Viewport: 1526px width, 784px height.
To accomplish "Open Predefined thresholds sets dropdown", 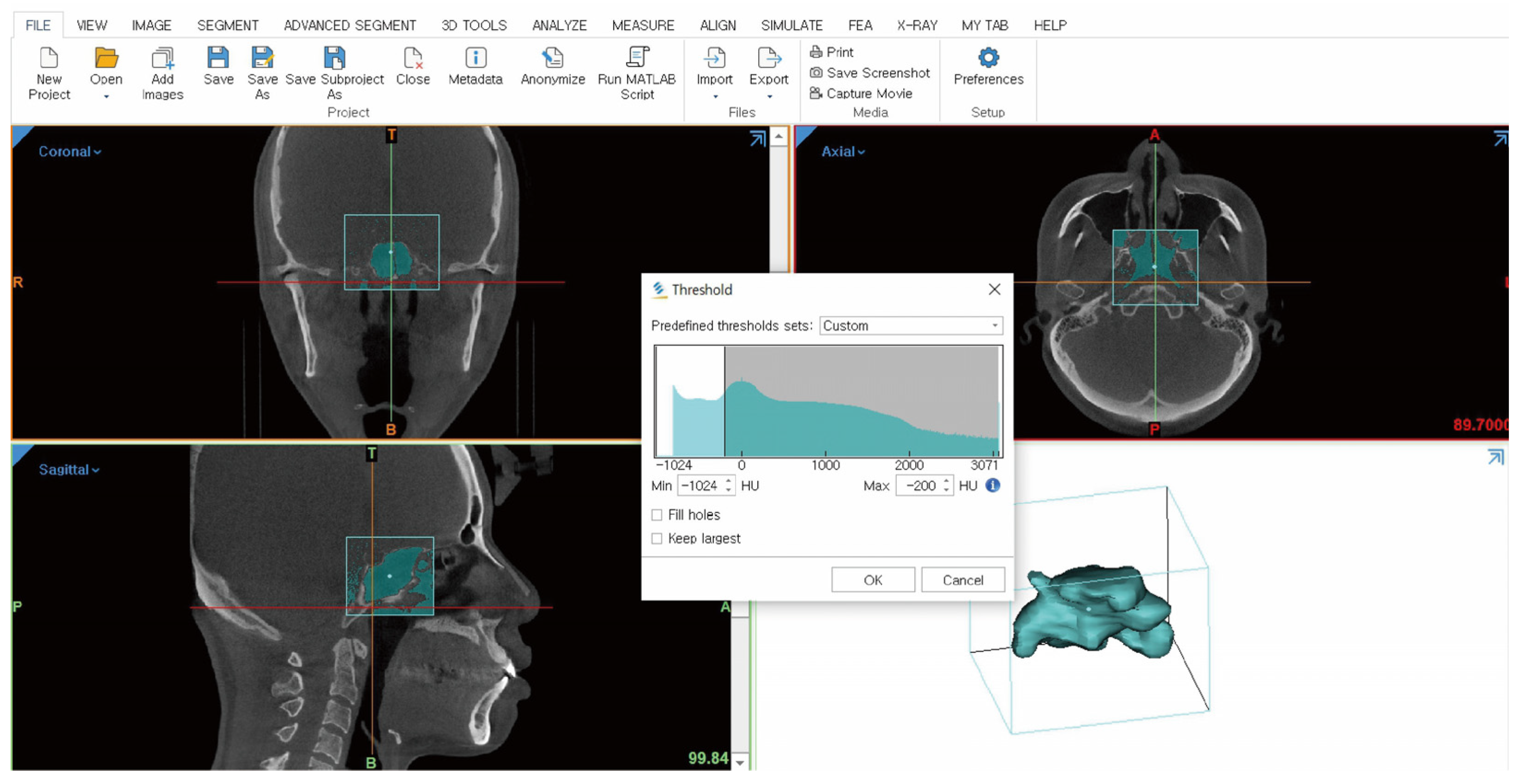I will click(911, 326).
